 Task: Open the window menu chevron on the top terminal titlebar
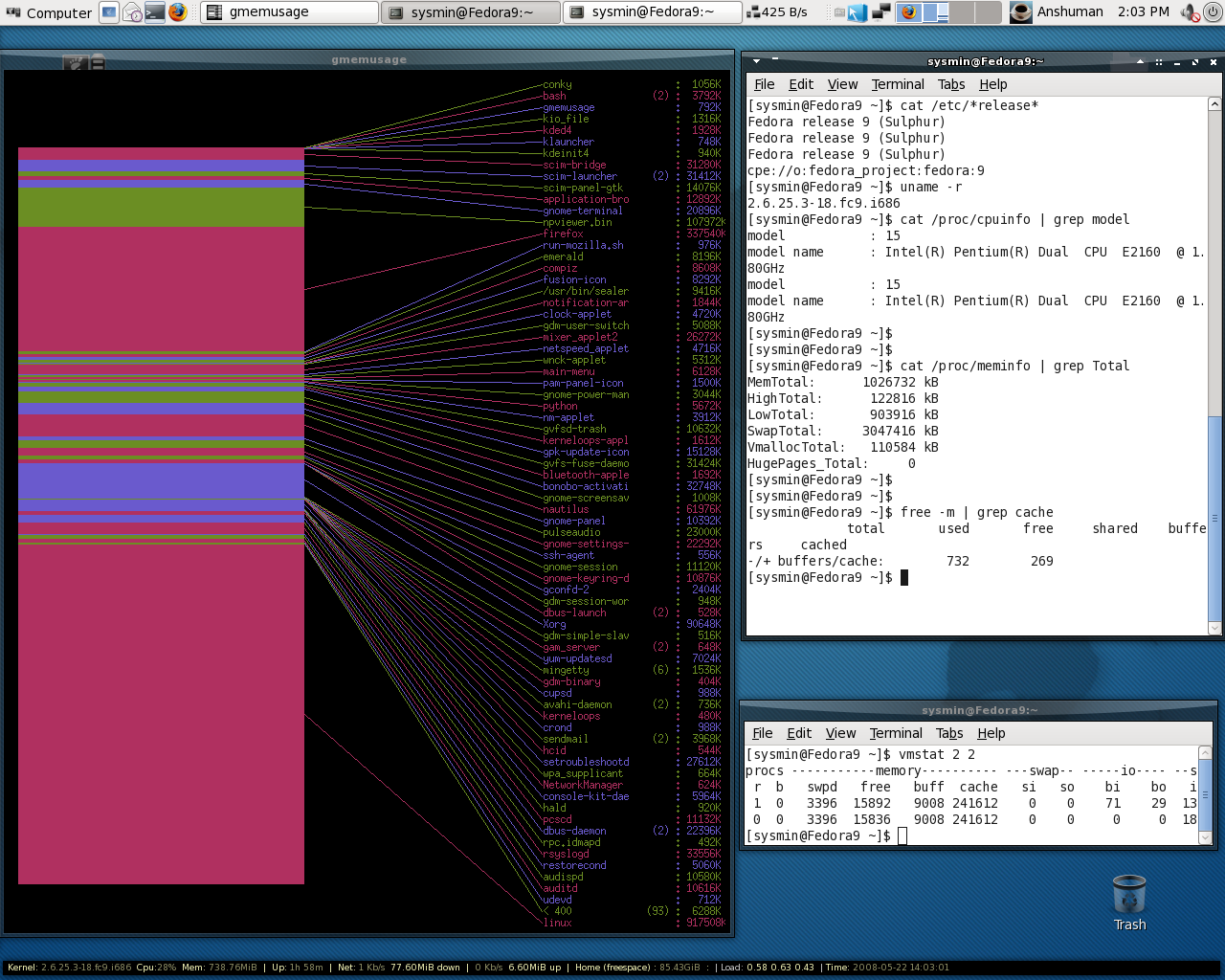756,61
